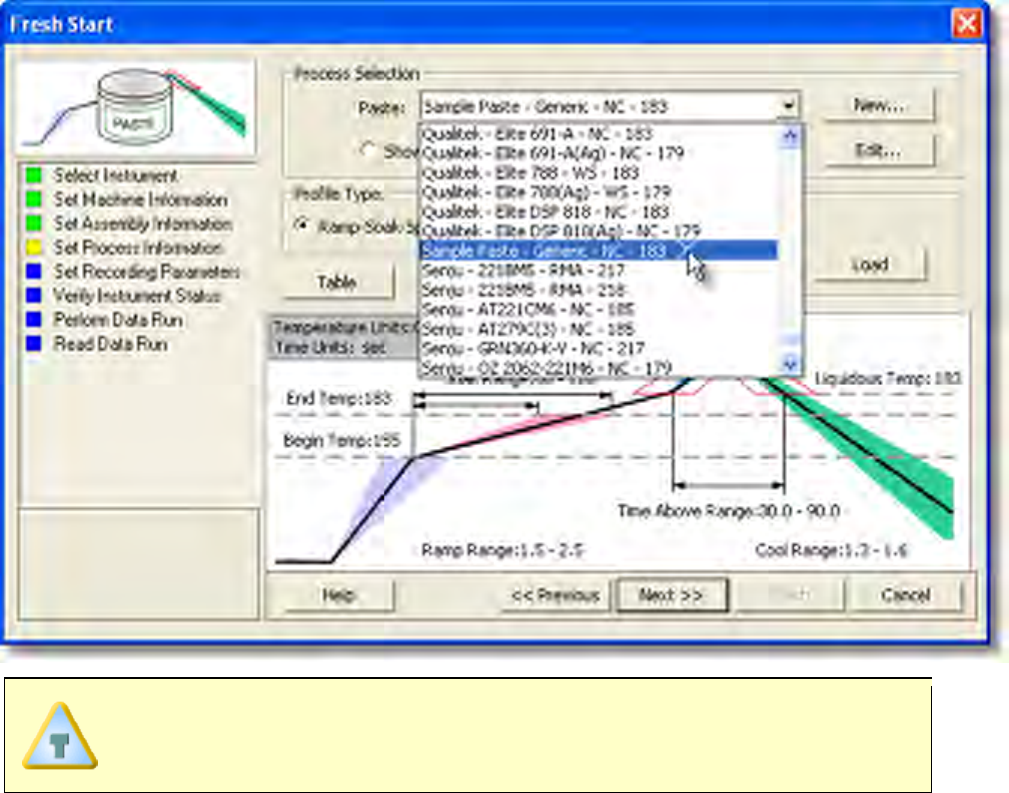The width and height of the screenshot is (1009, 793).
Task: Click the Perform Data Run step label
Action: tap(118, 320)
